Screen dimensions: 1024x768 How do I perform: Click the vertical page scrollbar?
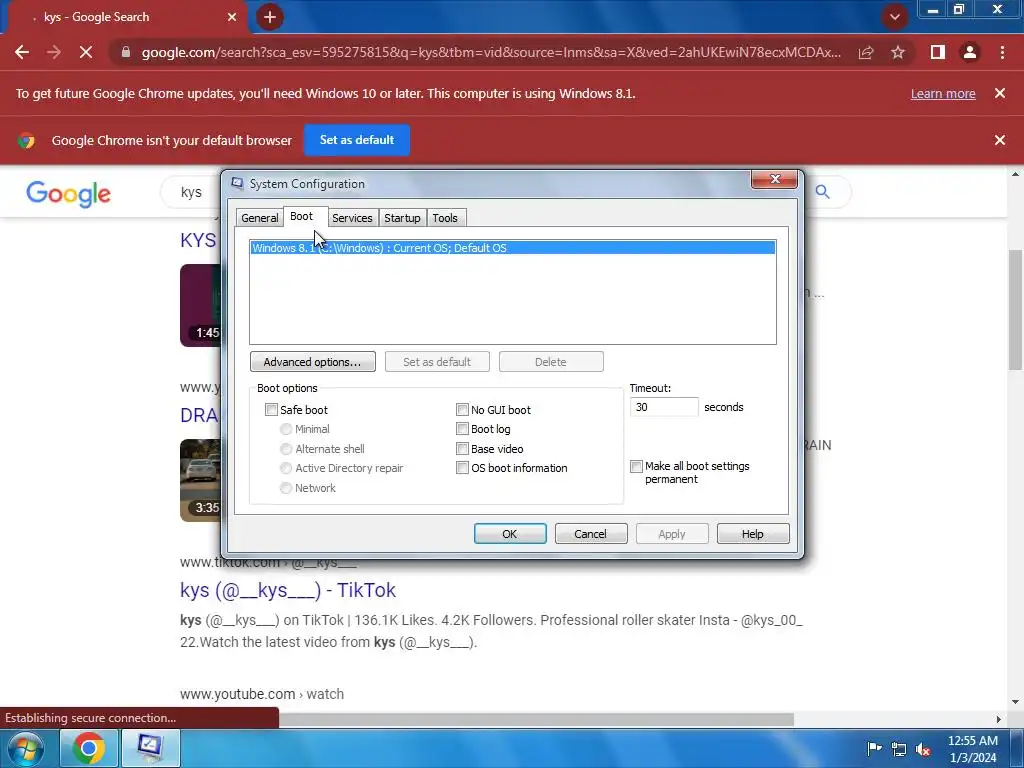click(x=1016, y=310)
